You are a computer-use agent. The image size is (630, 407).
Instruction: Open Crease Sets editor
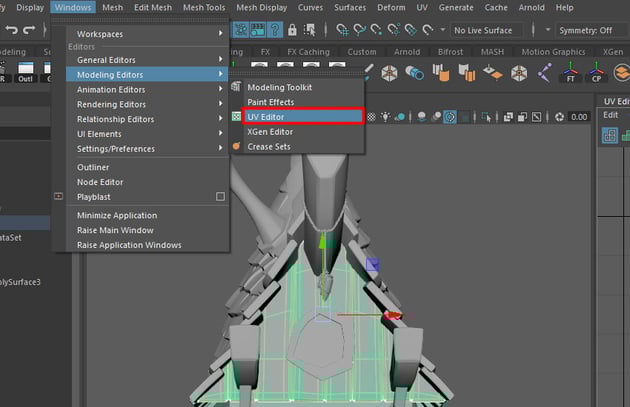coord(268,146)
